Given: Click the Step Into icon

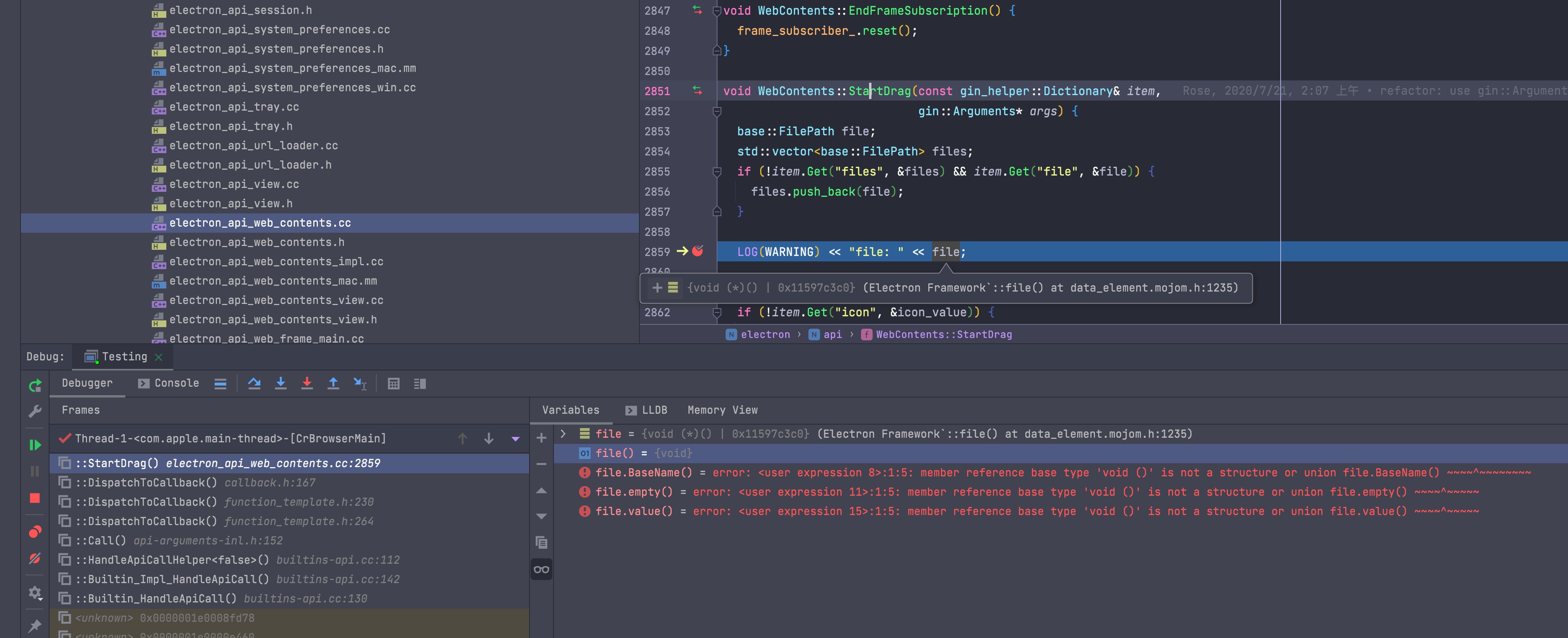Looking at the screenshot, I should click(281, 384).
